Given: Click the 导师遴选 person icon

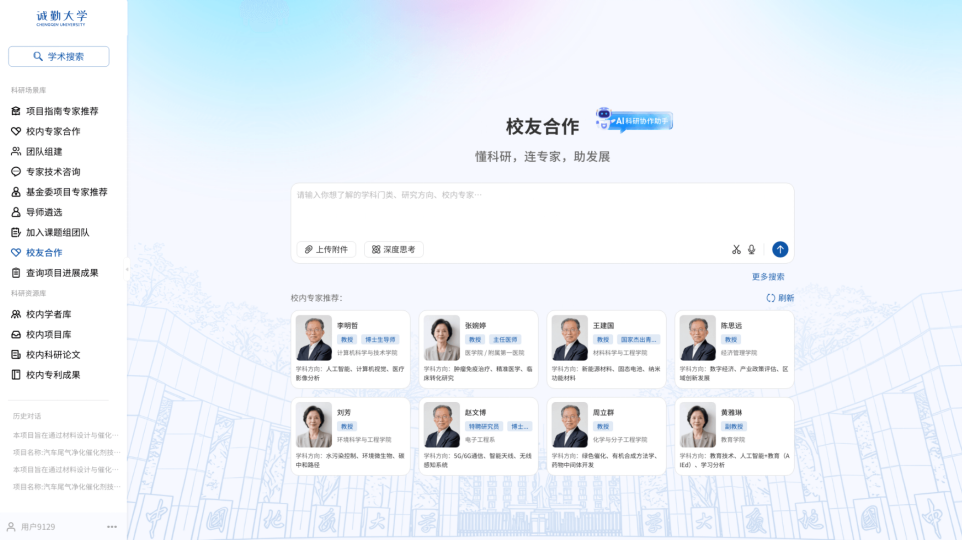Looking at the screenshot, I should [16, 212].
